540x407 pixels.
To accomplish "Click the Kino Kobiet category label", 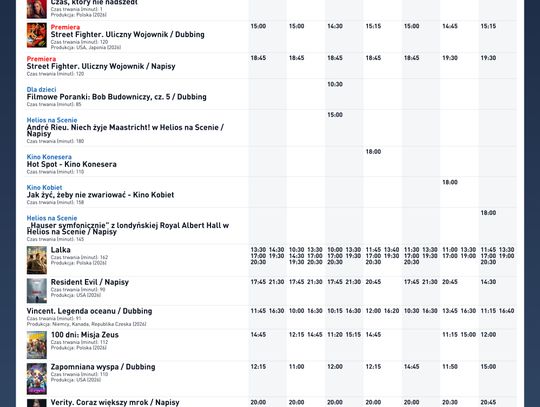I will 44,188.
